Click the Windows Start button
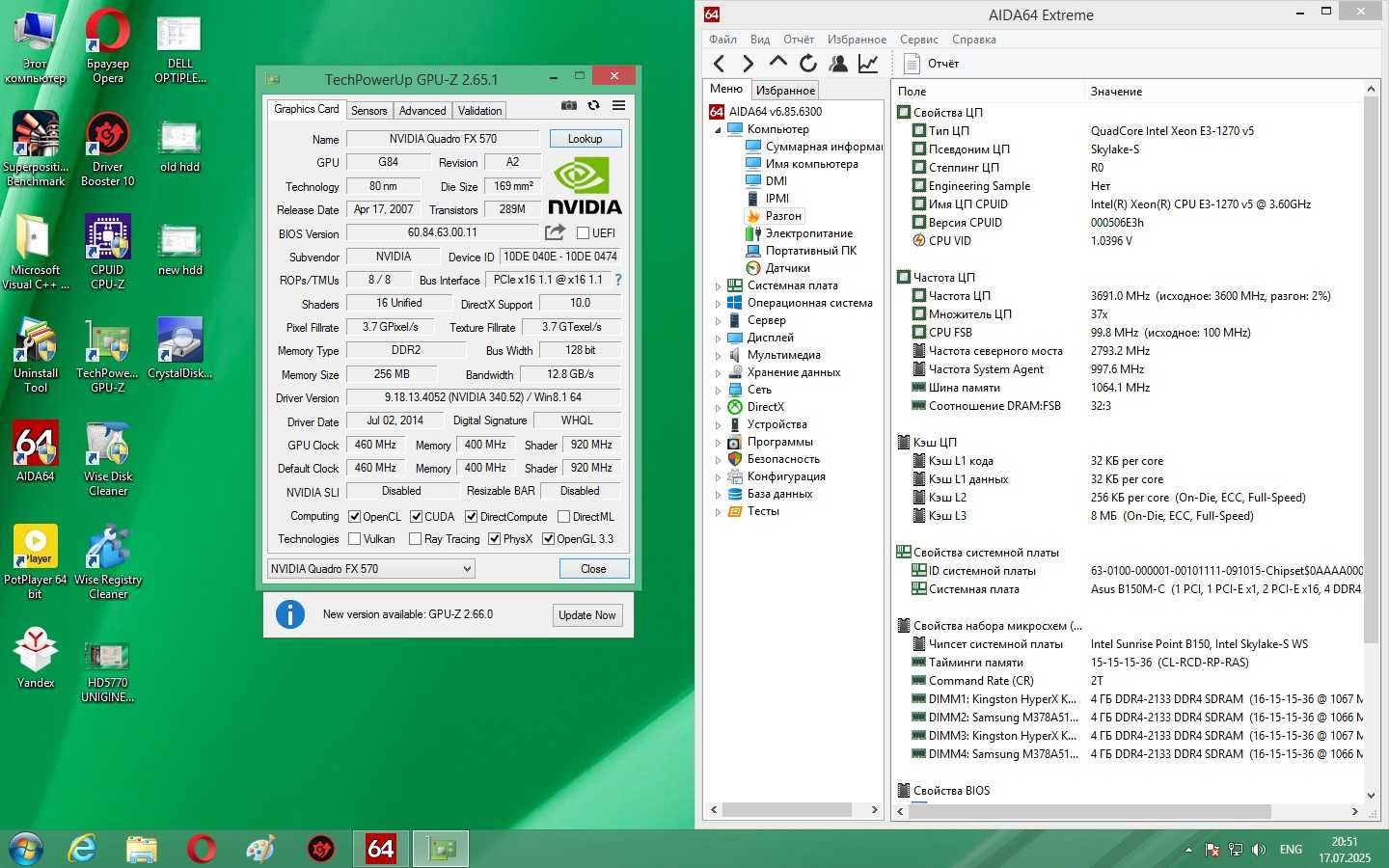The height and width of the screenshot is (868, 1389). (x=25, y=849)
